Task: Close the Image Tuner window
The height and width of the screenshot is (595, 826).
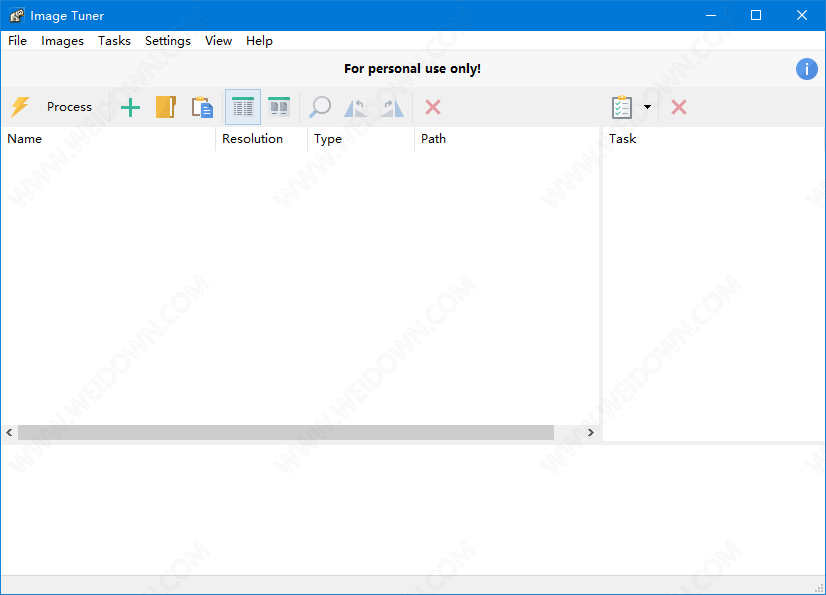Action: pos(802,15)
